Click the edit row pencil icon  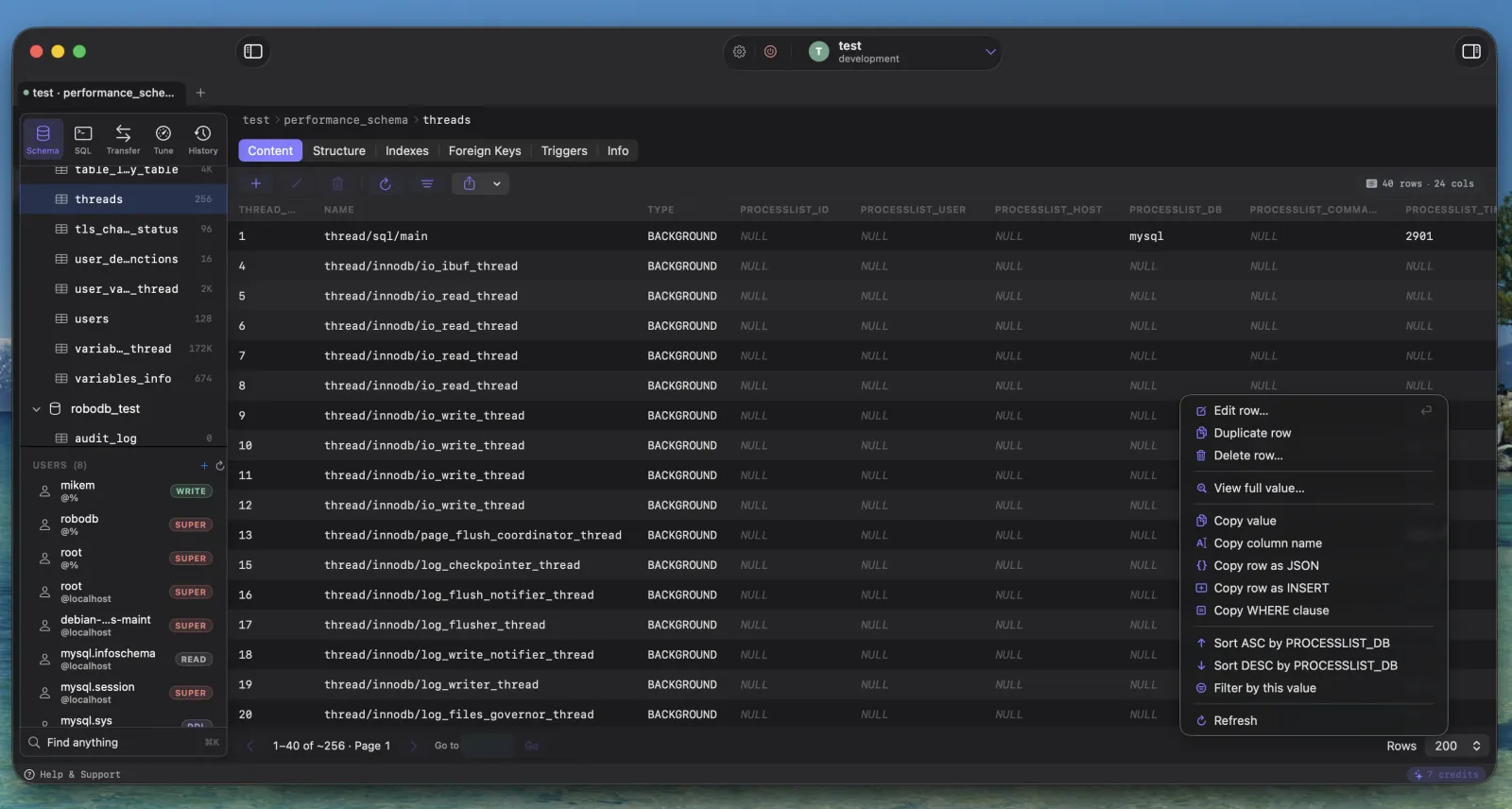(x=297, y=183)
